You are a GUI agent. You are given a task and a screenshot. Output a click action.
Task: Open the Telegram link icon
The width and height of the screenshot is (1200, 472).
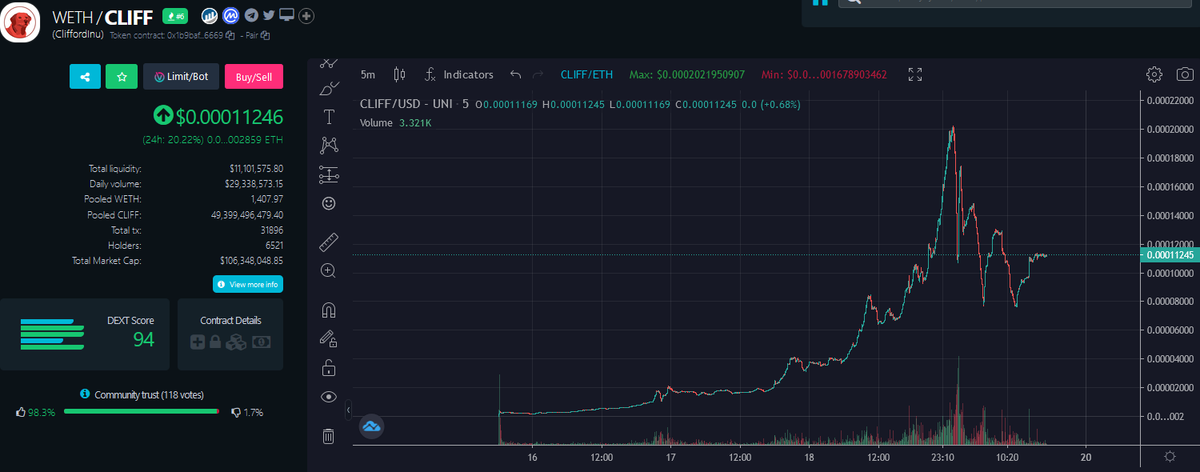(250, 16)
